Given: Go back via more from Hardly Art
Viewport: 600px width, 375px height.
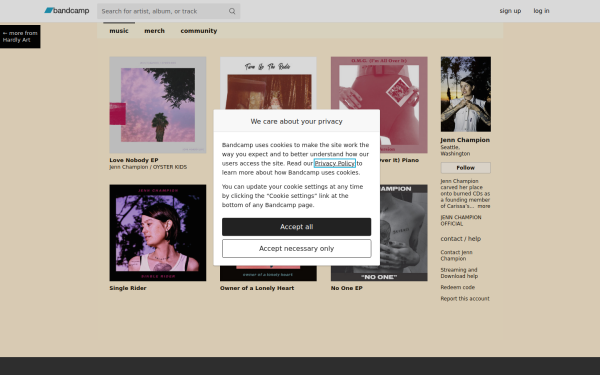Looking at the screenshot, I should (20, 36).
